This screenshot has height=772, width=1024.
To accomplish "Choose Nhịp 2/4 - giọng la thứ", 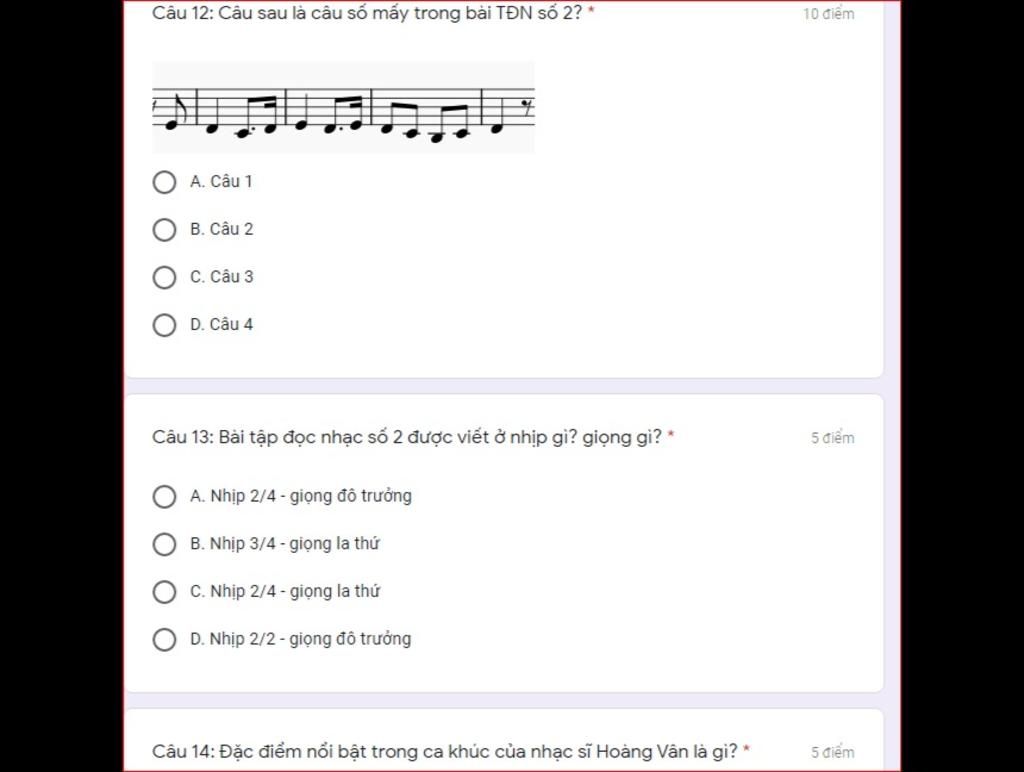I will click(164, 592).
